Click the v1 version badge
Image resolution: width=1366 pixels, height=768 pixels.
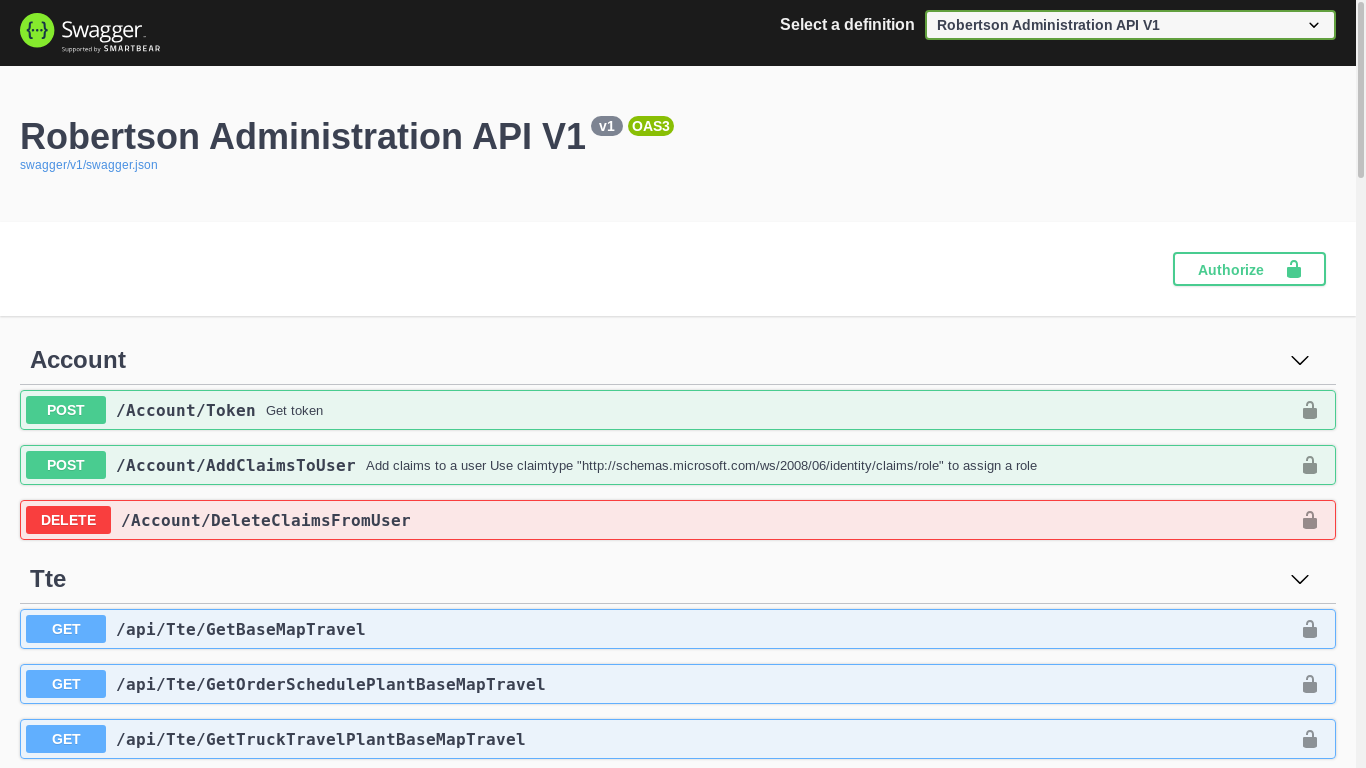(607, 126)
